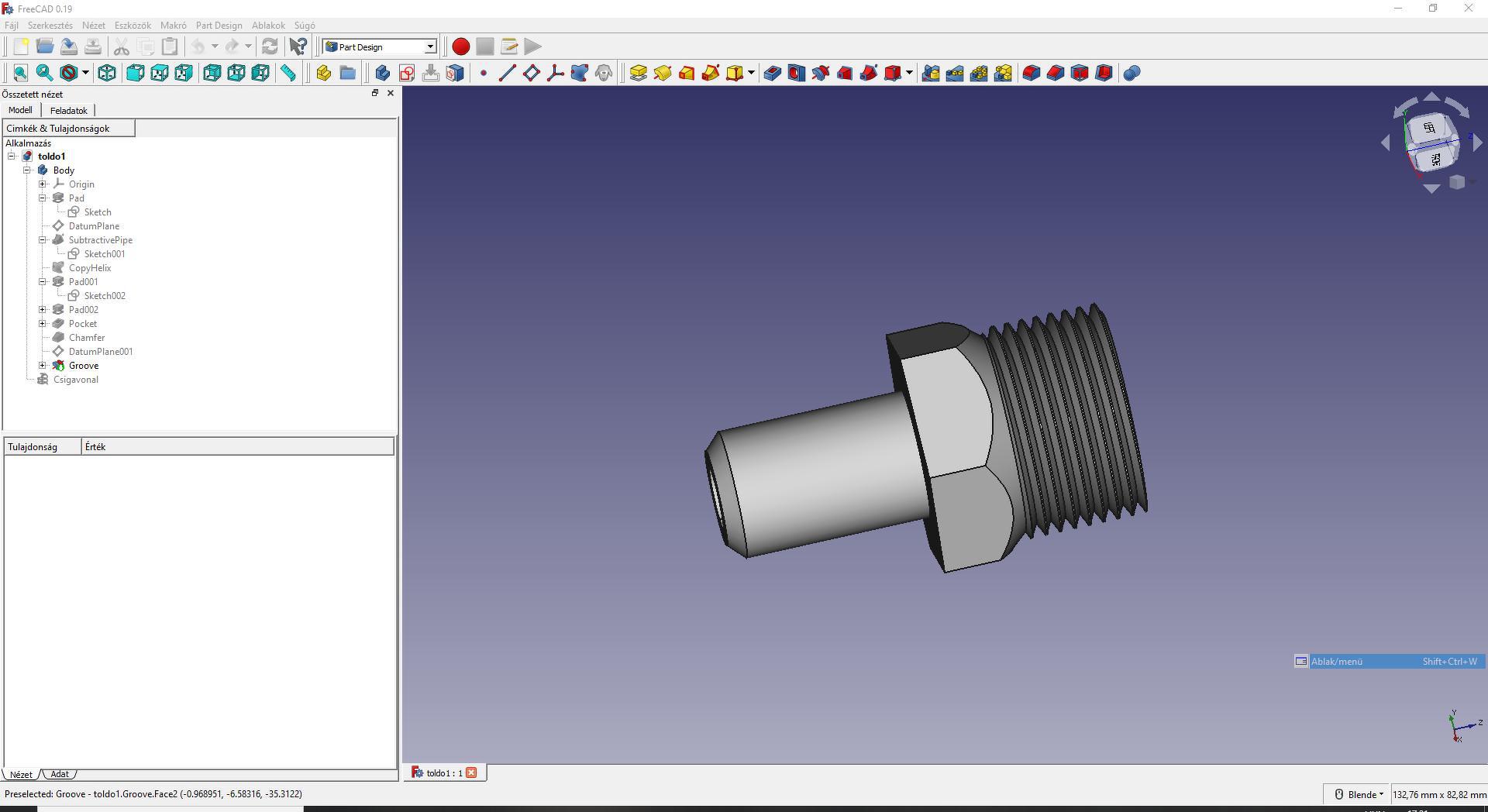Create a datum line
The width and height of the screenshot is (1488, 812).
pos(508,73)
